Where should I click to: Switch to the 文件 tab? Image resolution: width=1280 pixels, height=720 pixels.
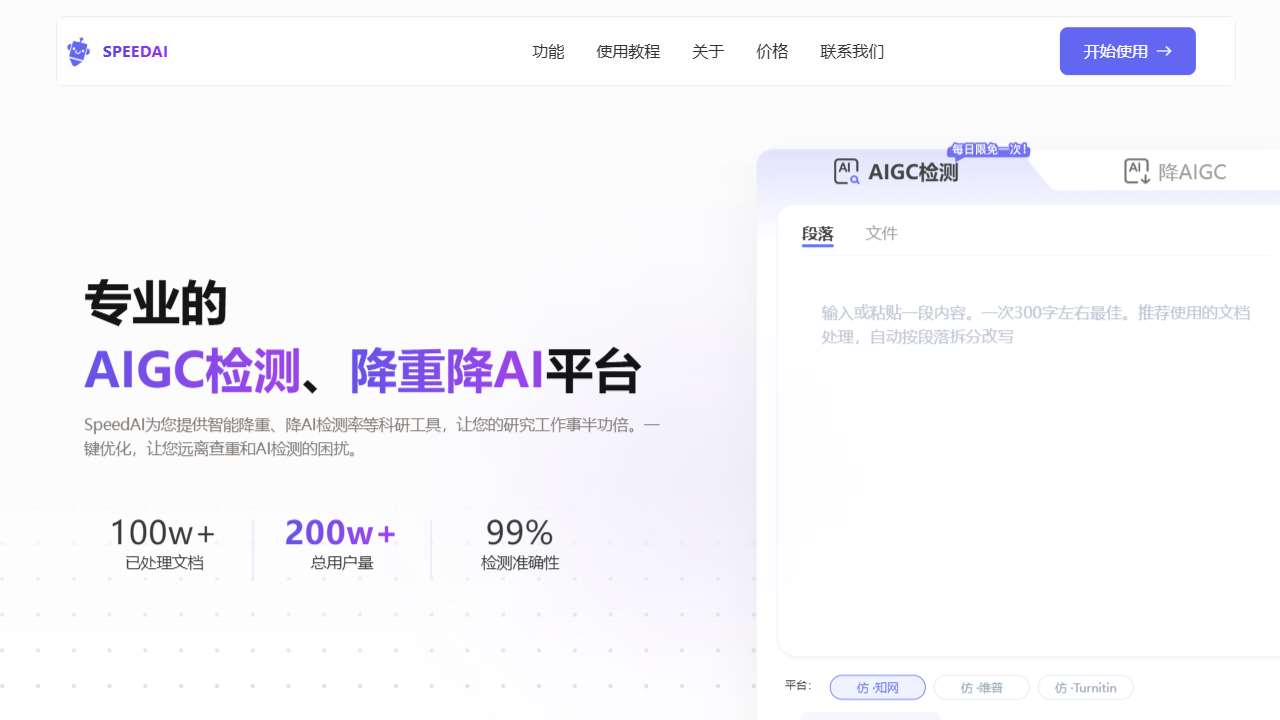[x=882, y=233]
